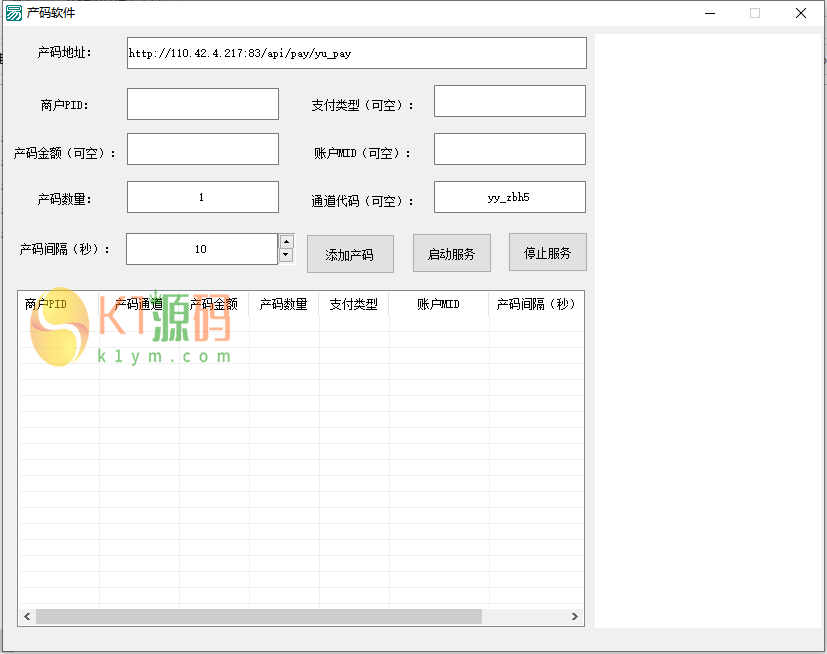Screen dimensions: 827x654
Task: Select the 产码金额（可空） text box
Action: point(203,149)
